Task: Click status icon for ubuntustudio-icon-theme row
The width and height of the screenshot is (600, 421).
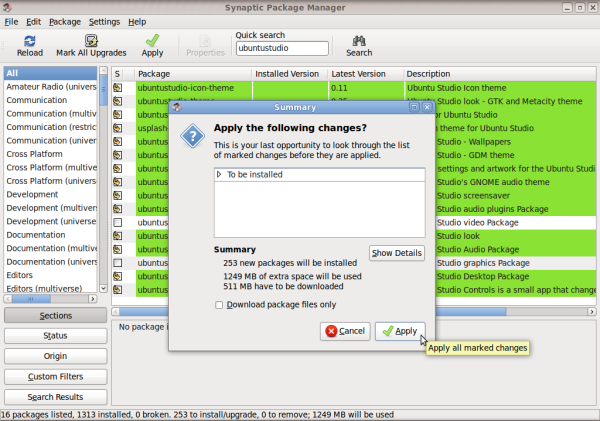Action: pyautogui.click(x=117, y=88)
